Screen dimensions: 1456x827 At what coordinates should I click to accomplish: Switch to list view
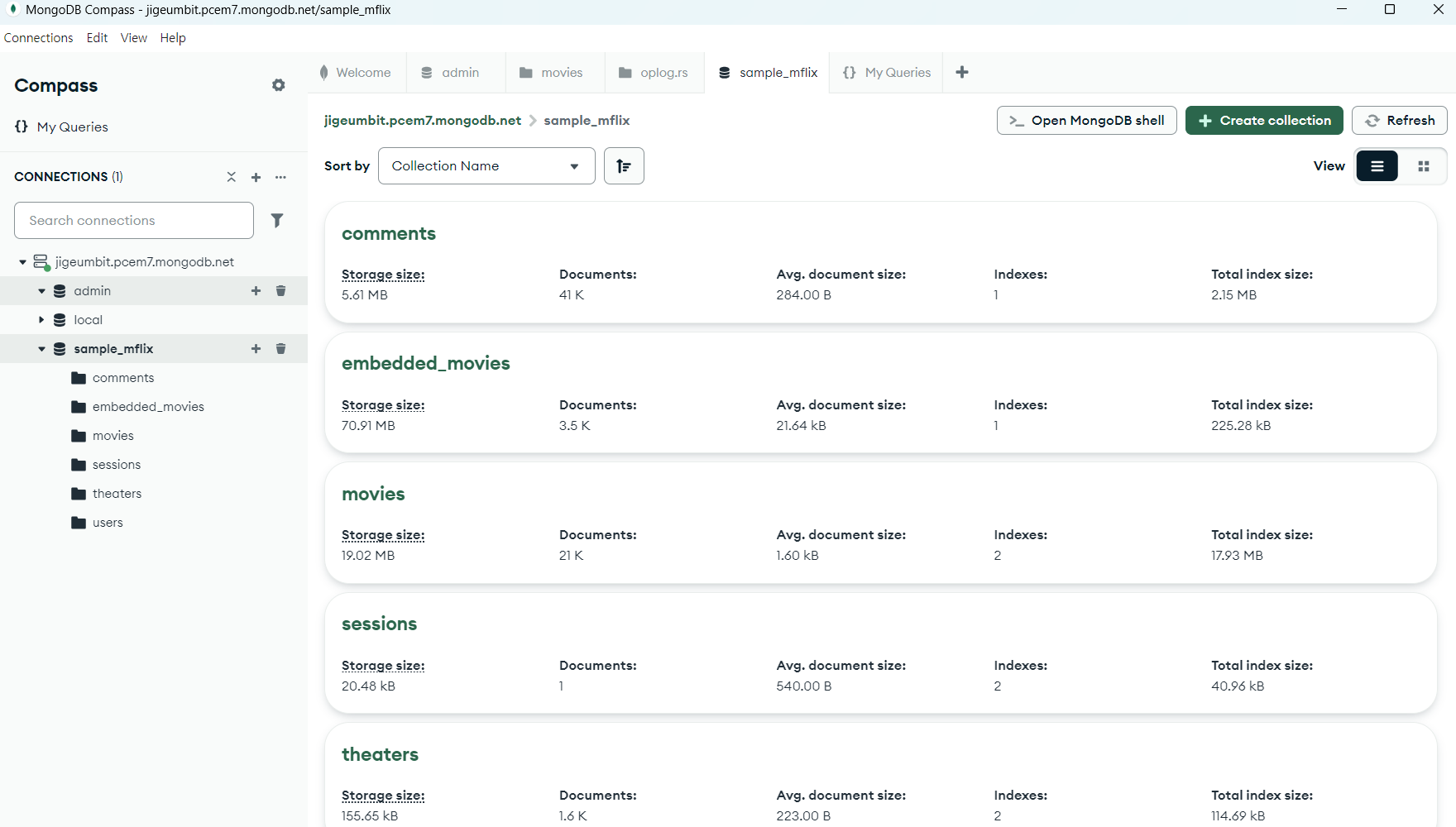(x=1377, y=166)
